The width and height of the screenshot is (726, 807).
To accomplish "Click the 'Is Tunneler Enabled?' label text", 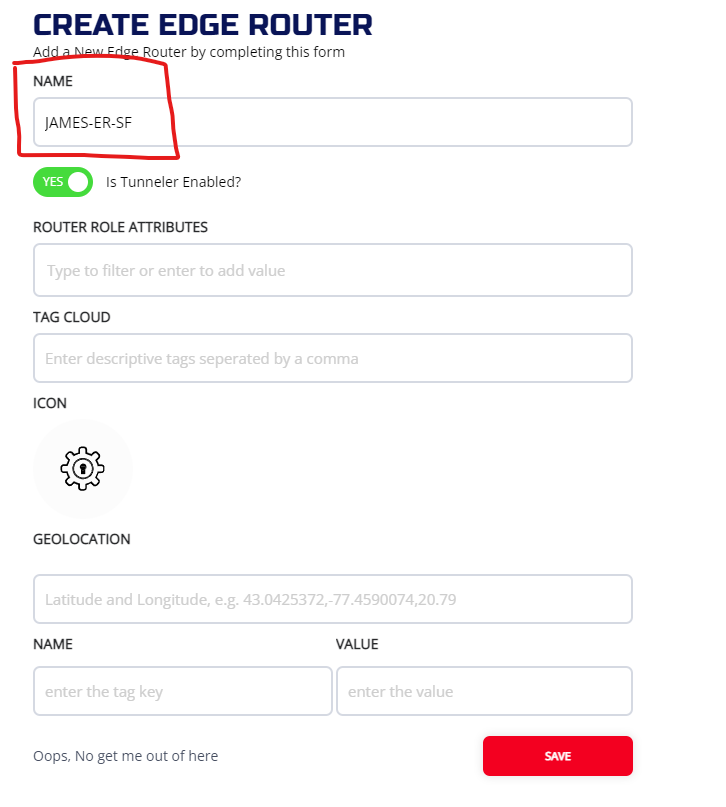I will (173, 182).
